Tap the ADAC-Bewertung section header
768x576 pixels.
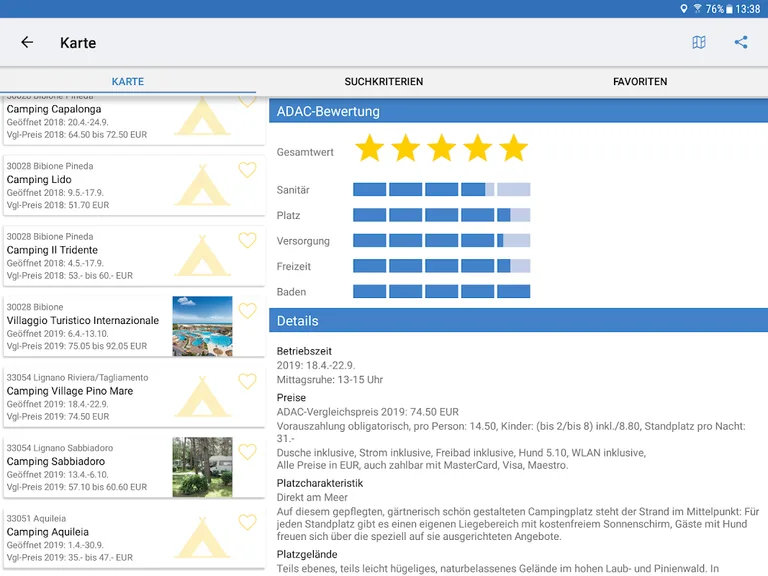pos(518,111)
